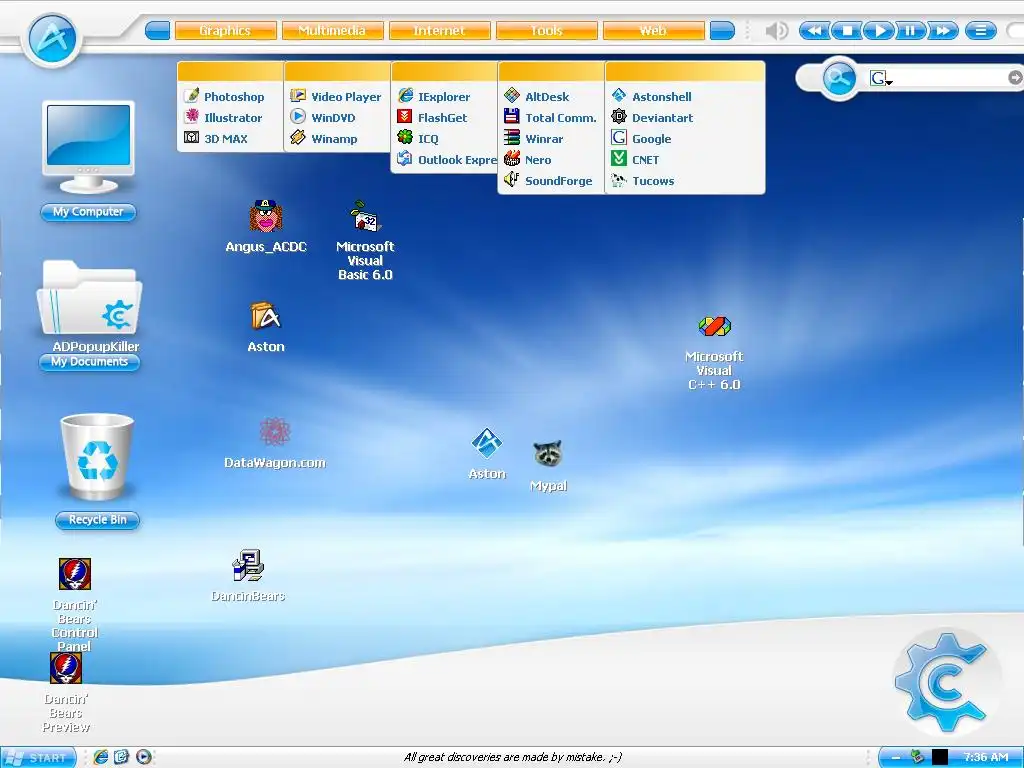
Task: Open Google link in the Web panel
Action: click(641, 138)
